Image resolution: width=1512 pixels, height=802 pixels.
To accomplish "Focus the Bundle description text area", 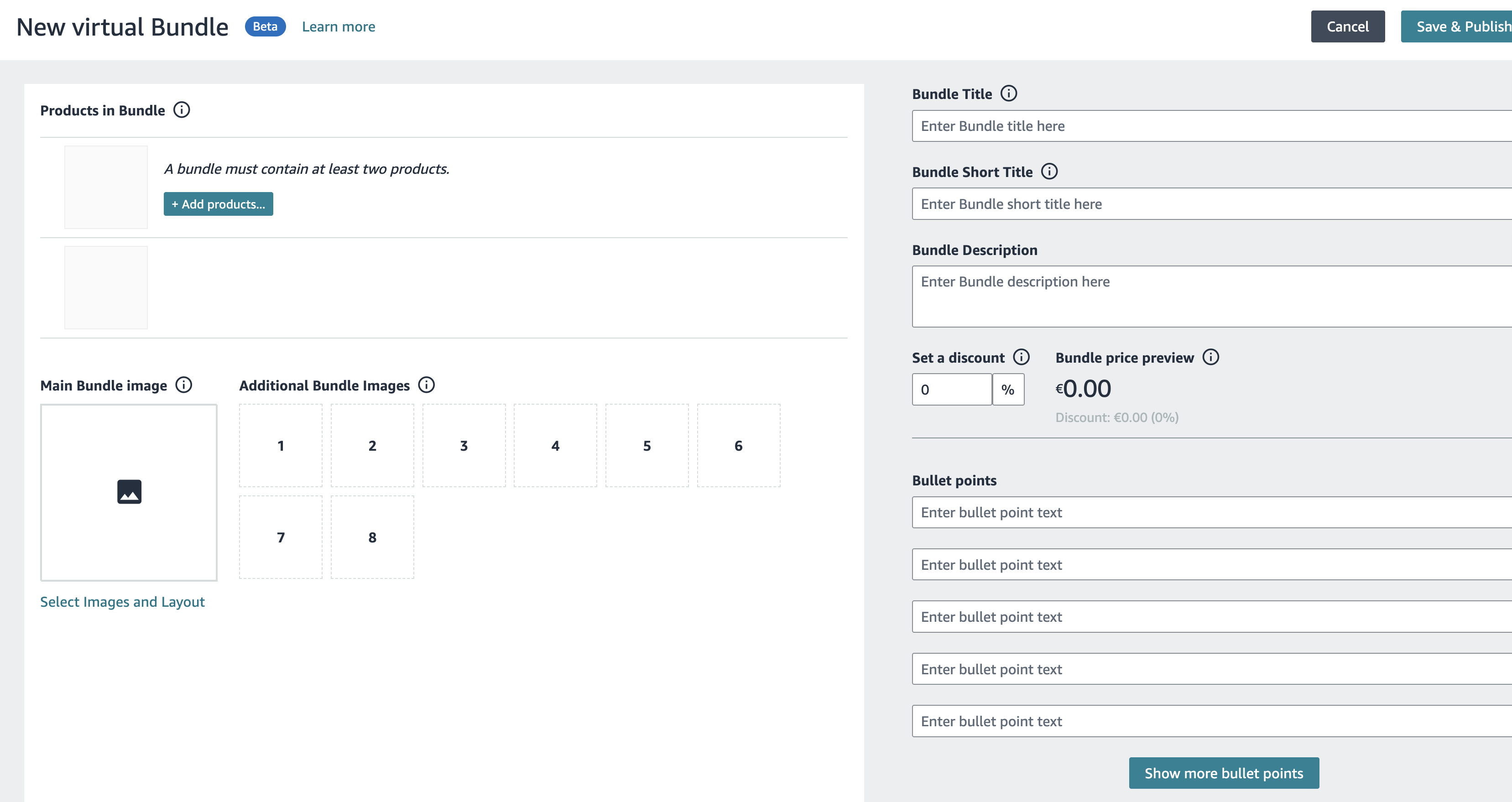I will click(1209, 296).
